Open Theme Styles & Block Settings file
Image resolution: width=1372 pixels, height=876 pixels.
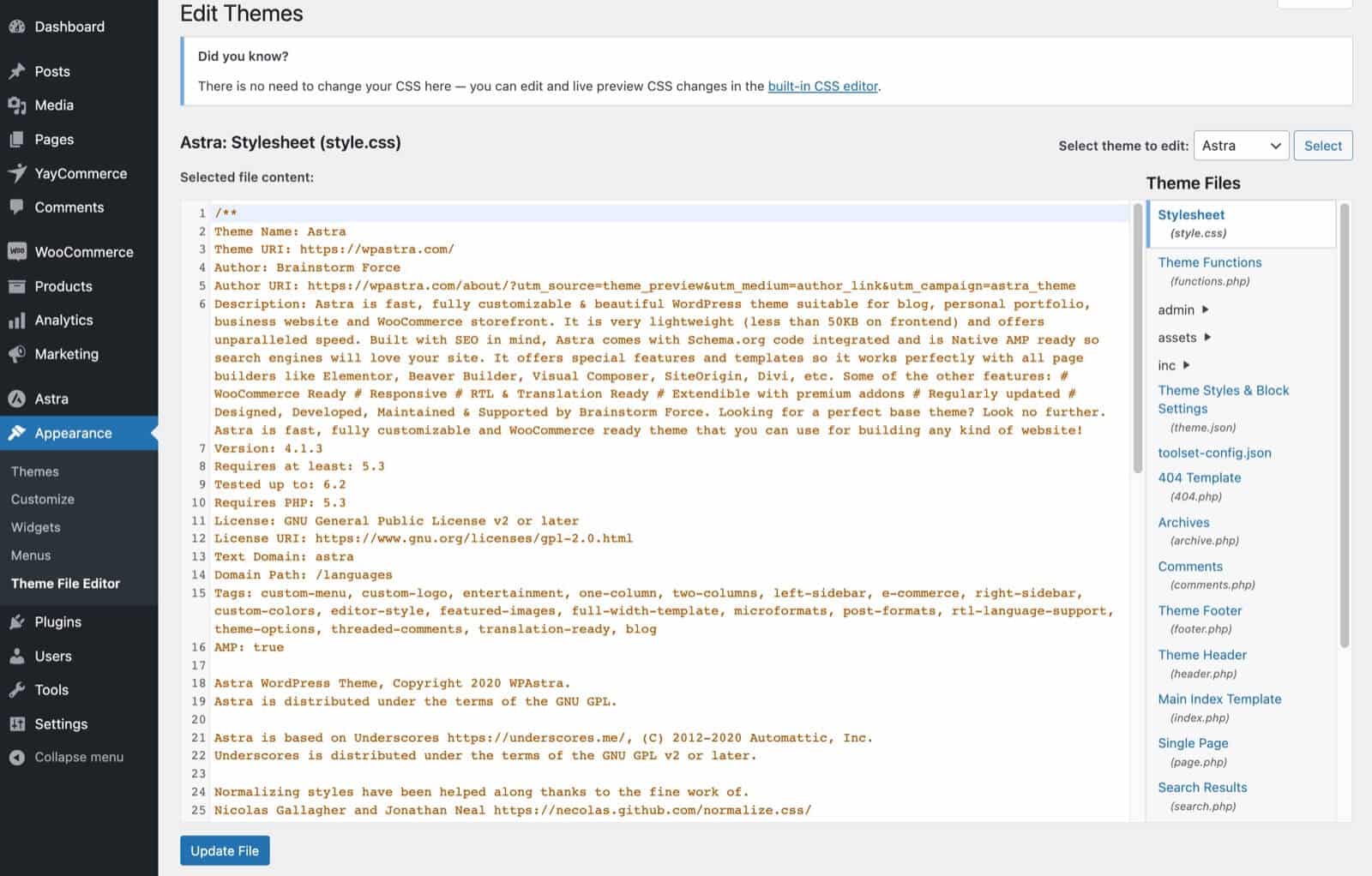(1224, 408)
